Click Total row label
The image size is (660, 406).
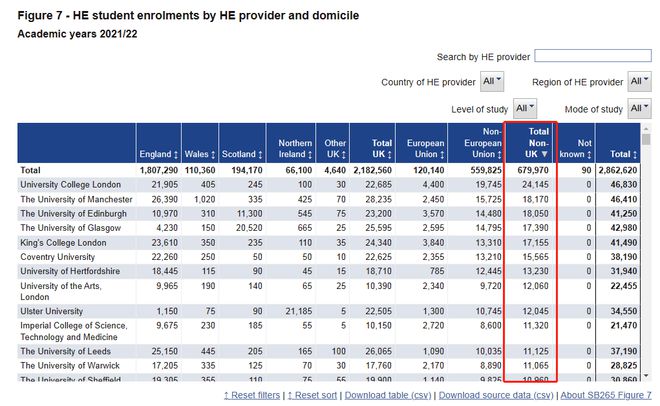(30, 170)
